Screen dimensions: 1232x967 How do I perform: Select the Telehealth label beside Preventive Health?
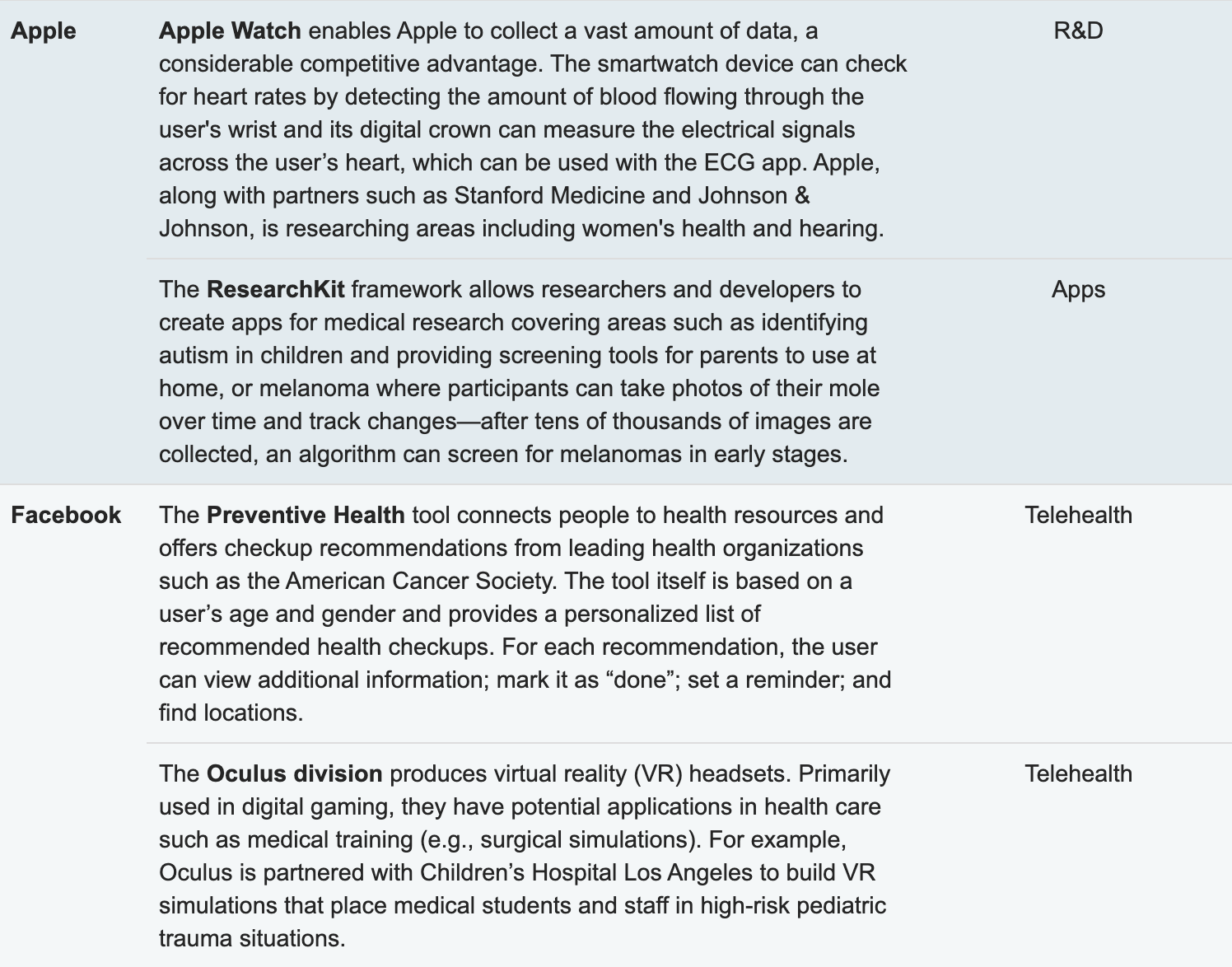[x=1078, y=516]
